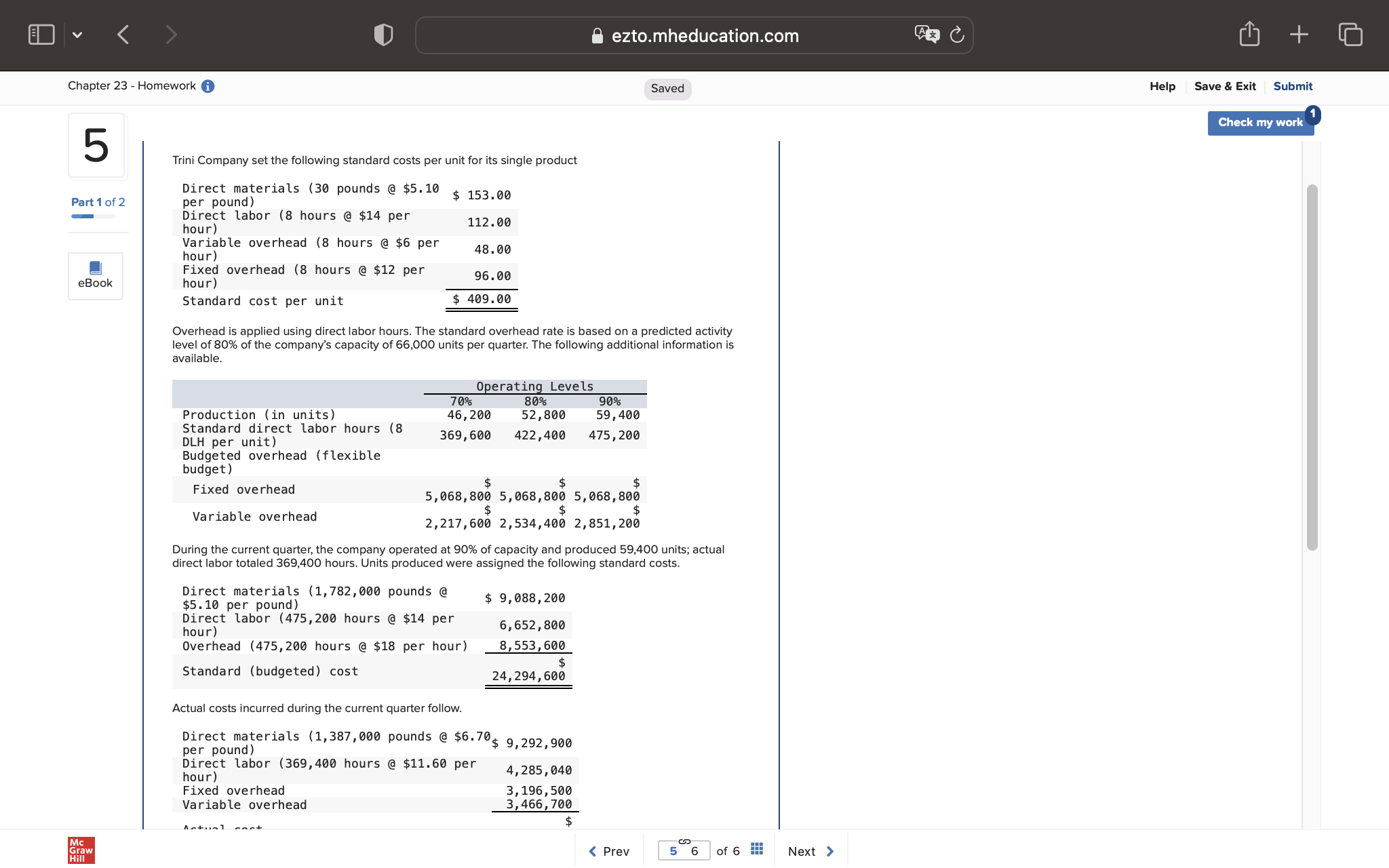Open the eBook for this question
This screenshot has width=1389, height=868.
point(96,275)
